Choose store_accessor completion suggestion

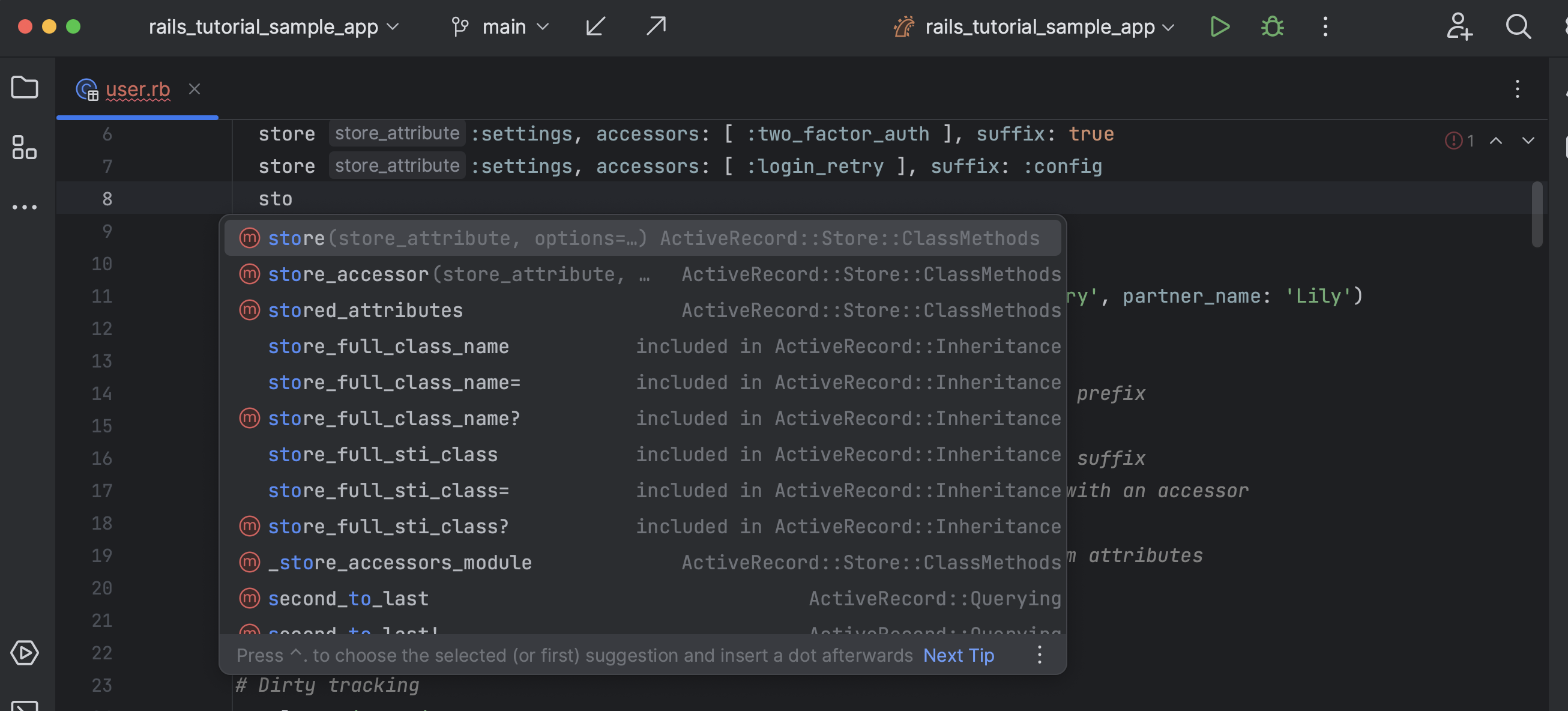348,274
